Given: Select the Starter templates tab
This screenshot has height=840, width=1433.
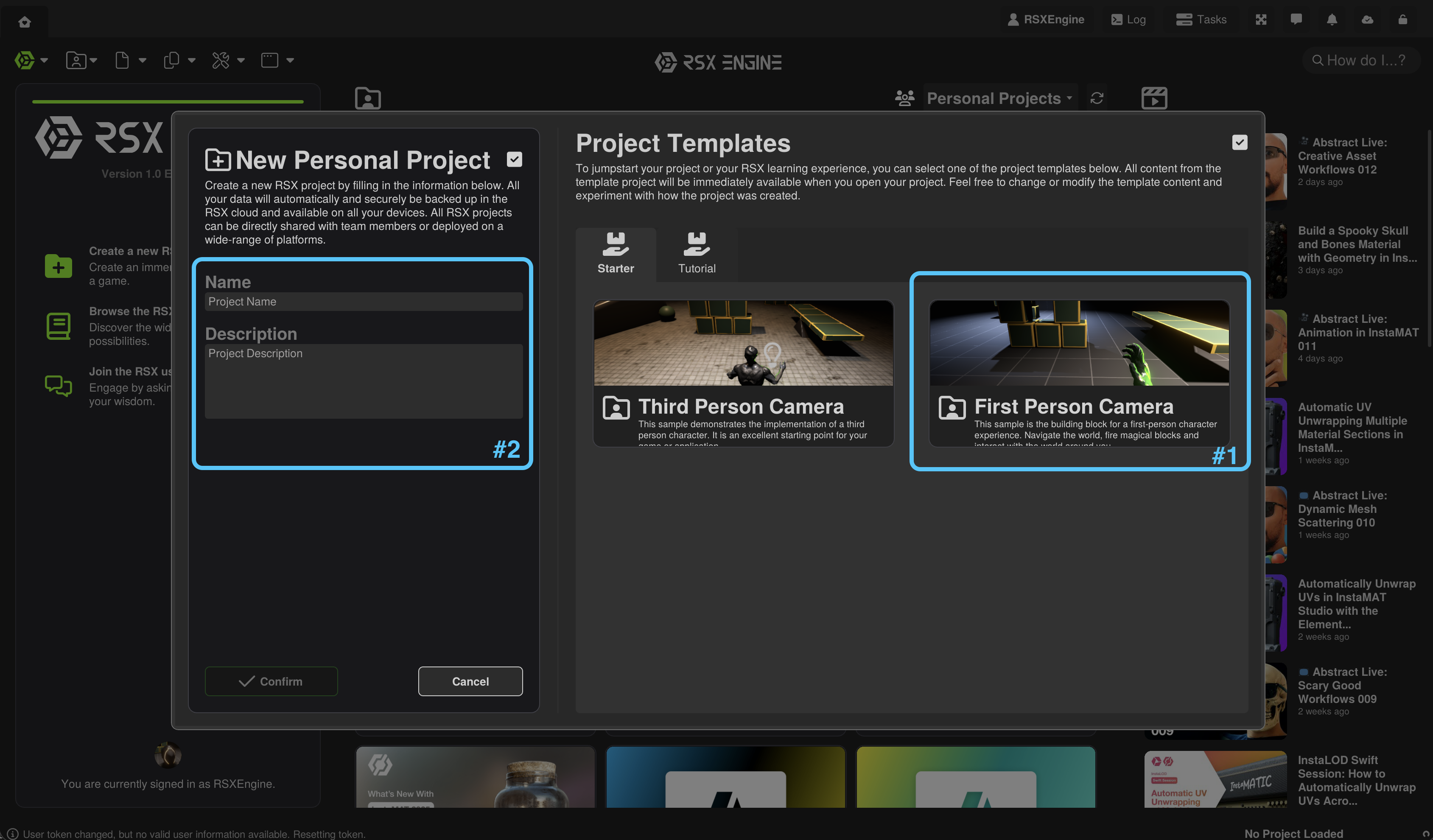Looking at the screenshot, I should (615, 254).
